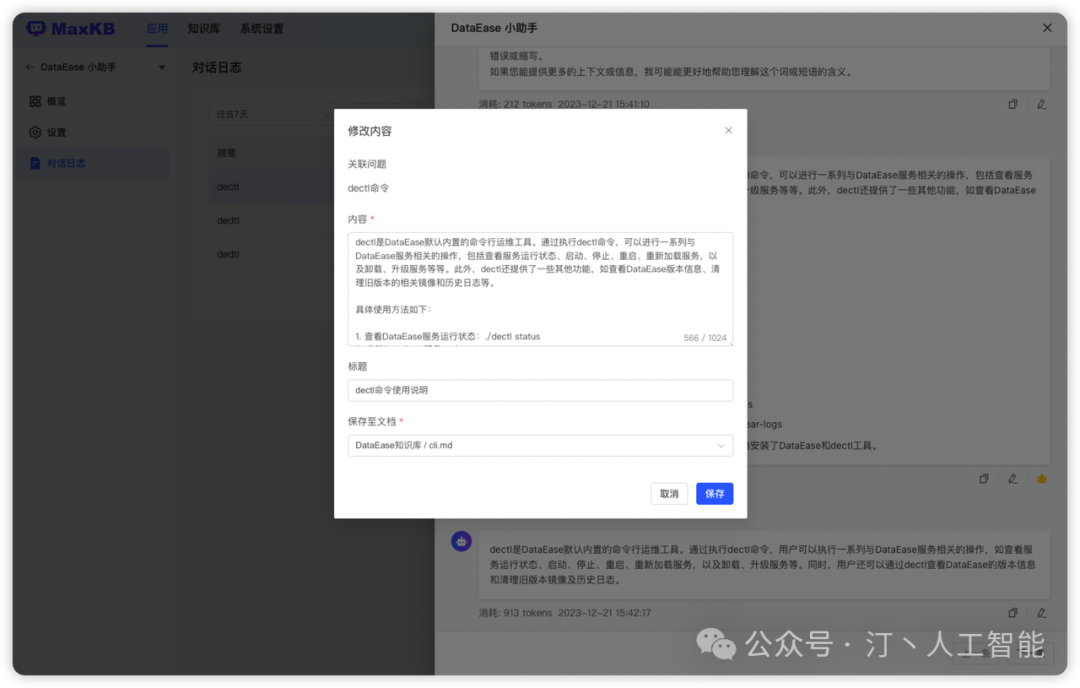This screenshot has width=1080, height=688.
Task: Switch to the 知识库 tab
Action: pyautogui.click(x=204, y=29)
